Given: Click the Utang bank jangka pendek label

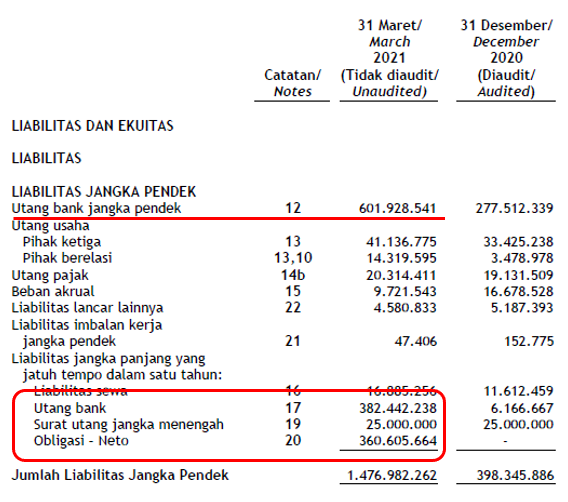Looking at the screenshot, I should pyautogui.click(x=96, y=208).
